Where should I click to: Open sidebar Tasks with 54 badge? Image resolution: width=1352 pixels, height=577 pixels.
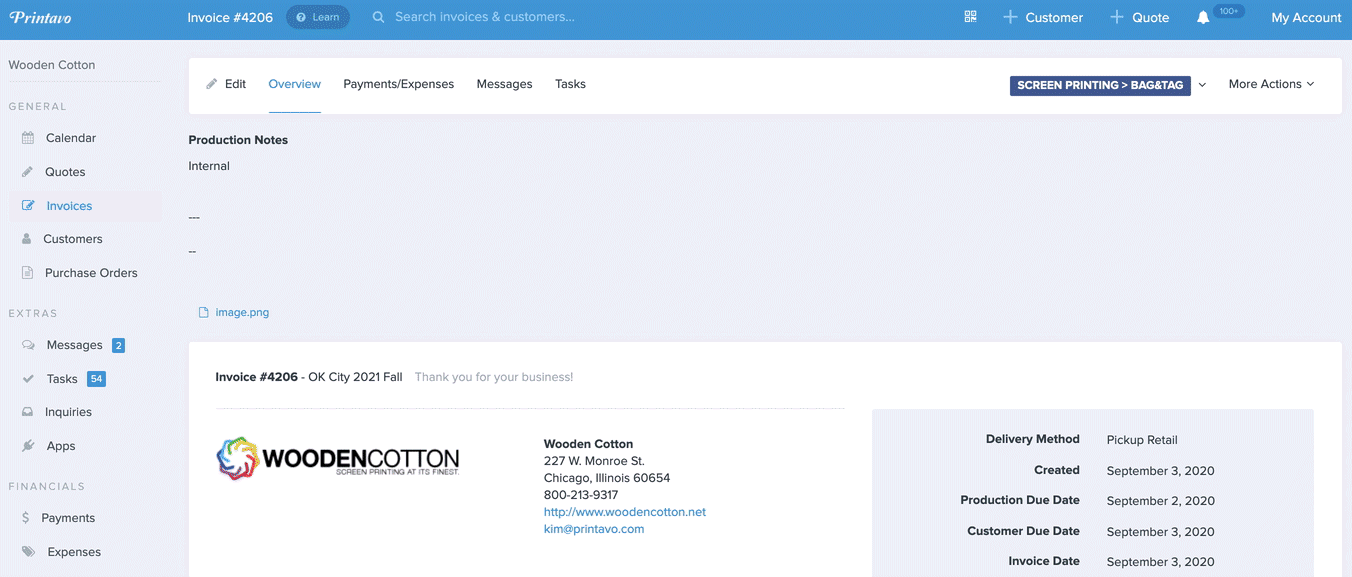(x=62, y=379)
